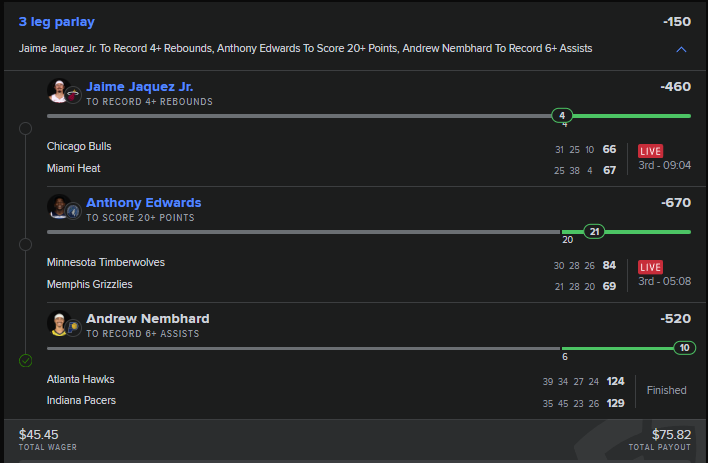Click Indiana Pacers team logo badge

tap(73, 327)
